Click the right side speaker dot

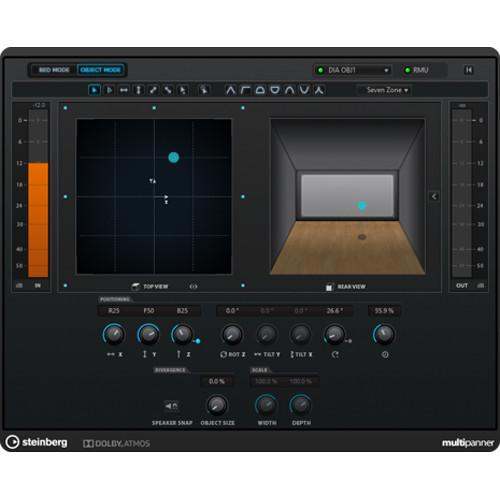(243, 197)
